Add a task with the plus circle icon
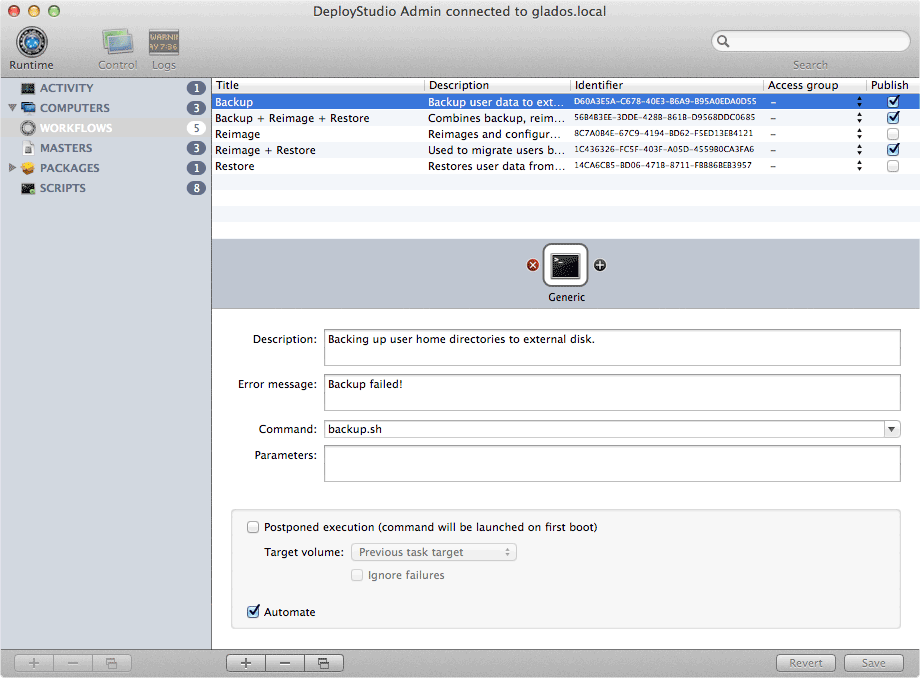Viewport: 920px width, 678px height. coord(600,265)
